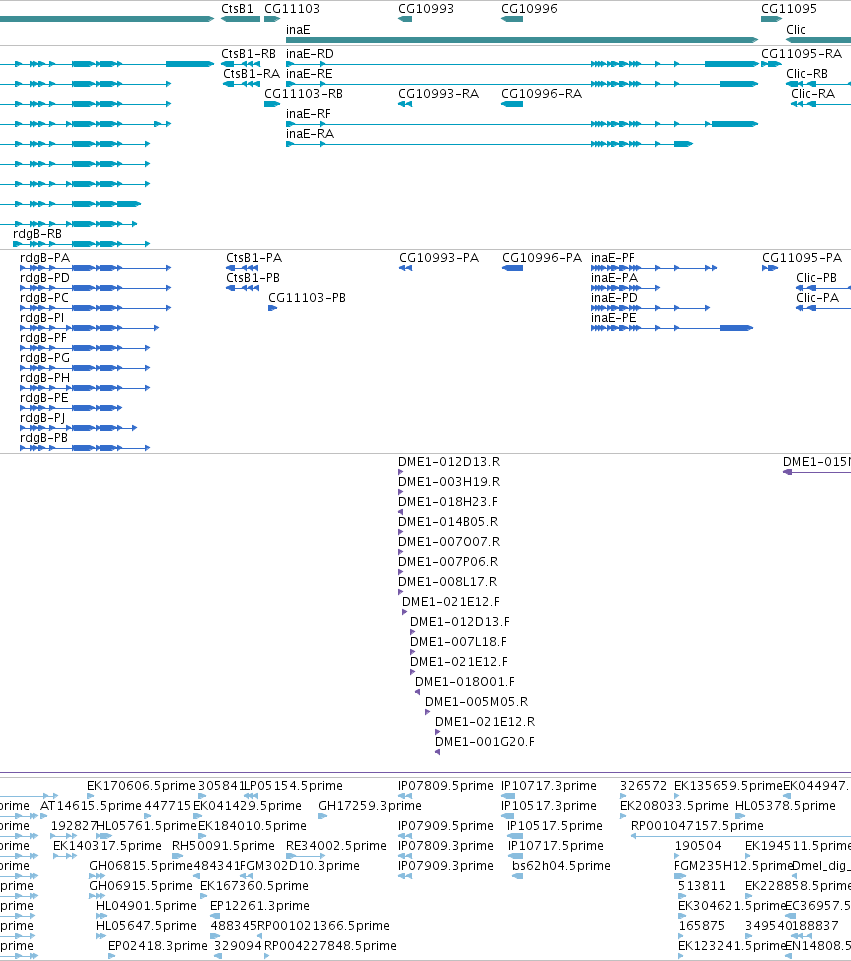Click protein Clic-PB label
Image resolution: width=851 pixels, height=961 pixels.
click(x=816, y=278)
